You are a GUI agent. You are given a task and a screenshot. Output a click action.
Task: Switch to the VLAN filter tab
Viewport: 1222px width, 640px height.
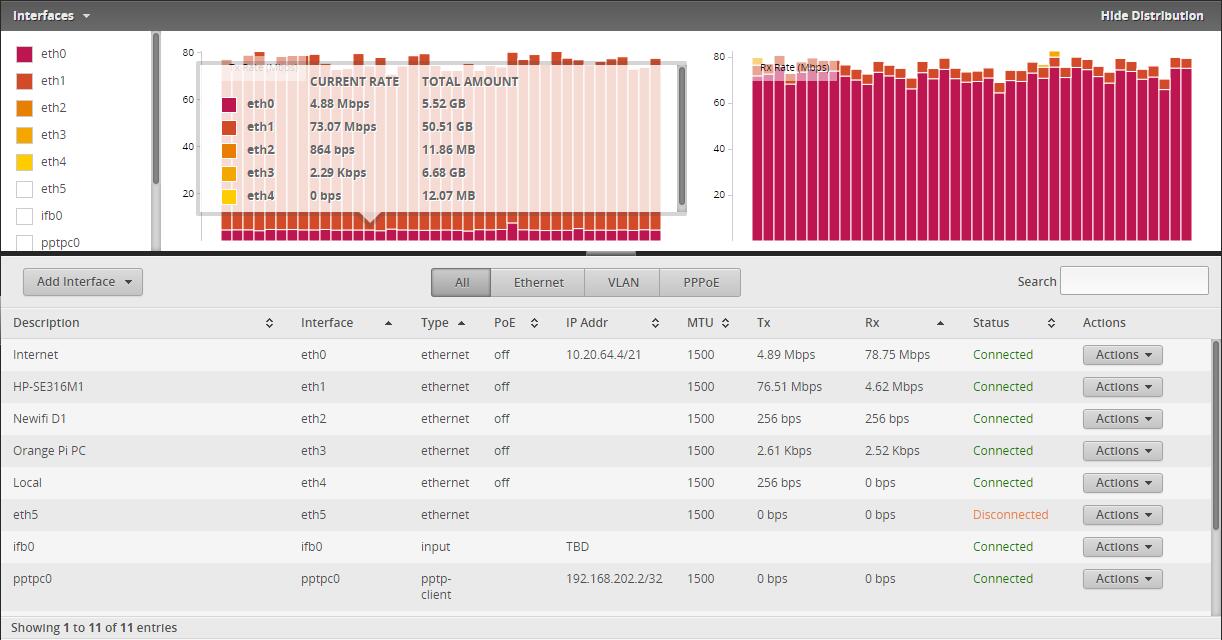623,282
